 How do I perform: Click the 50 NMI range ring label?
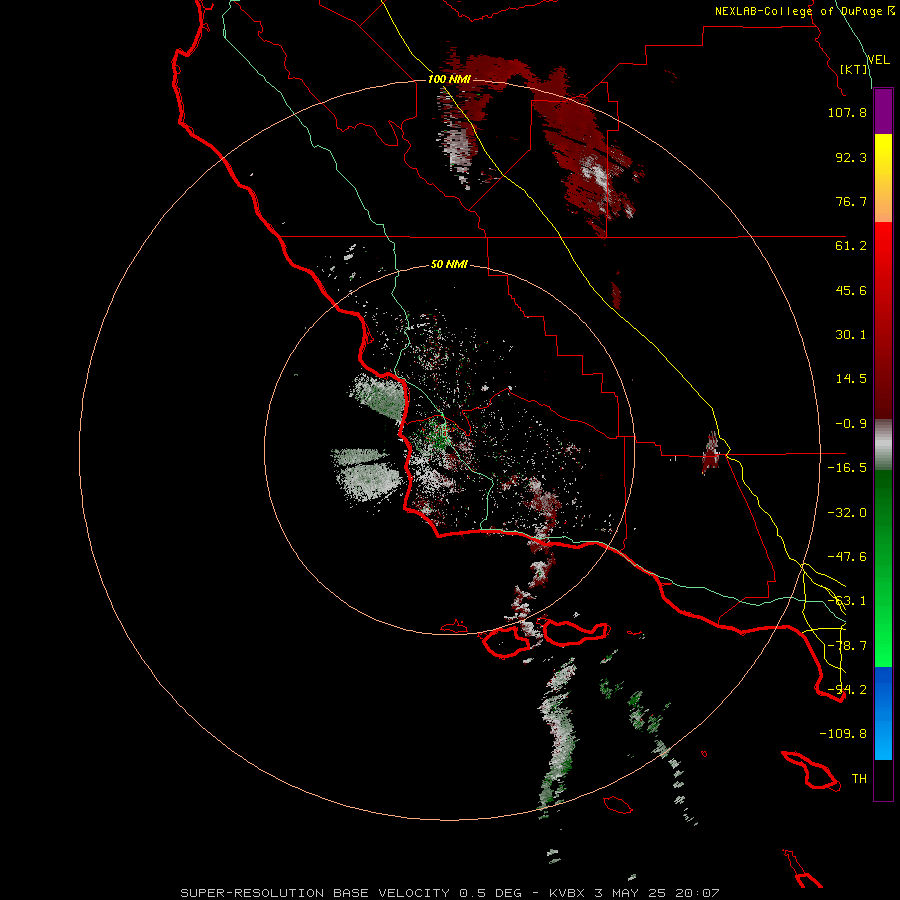(449, 265)
